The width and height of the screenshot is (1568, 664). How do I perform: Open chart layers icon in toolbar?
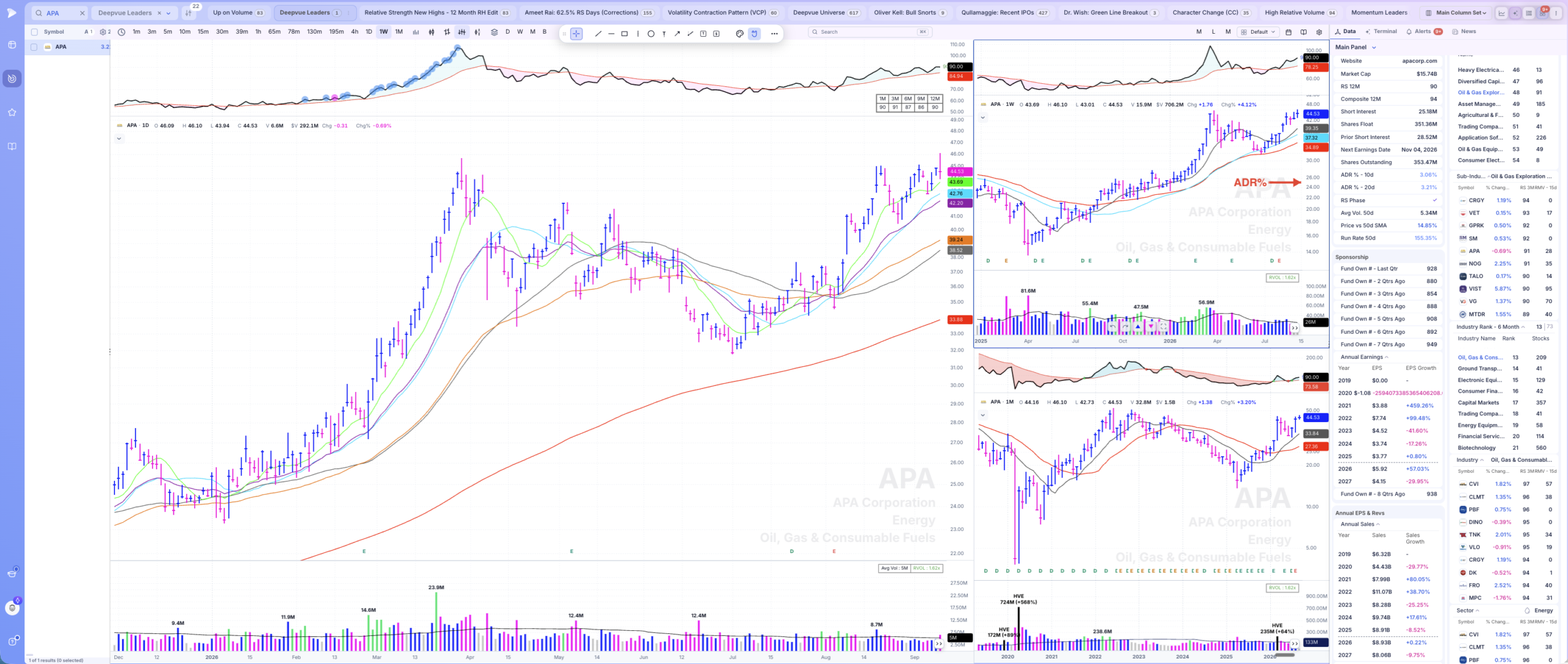494,32
